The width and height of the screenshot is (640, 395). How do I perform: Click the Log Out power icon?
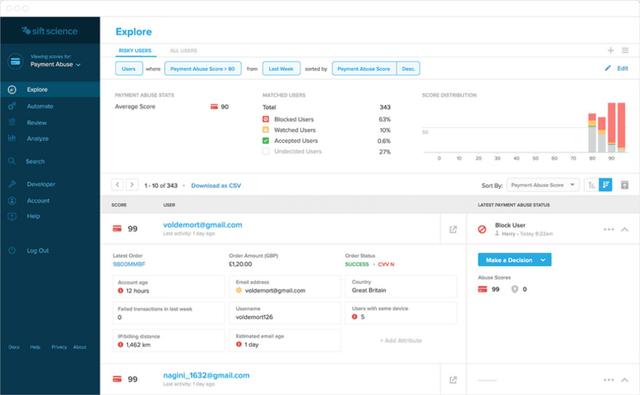pos(12,251)
